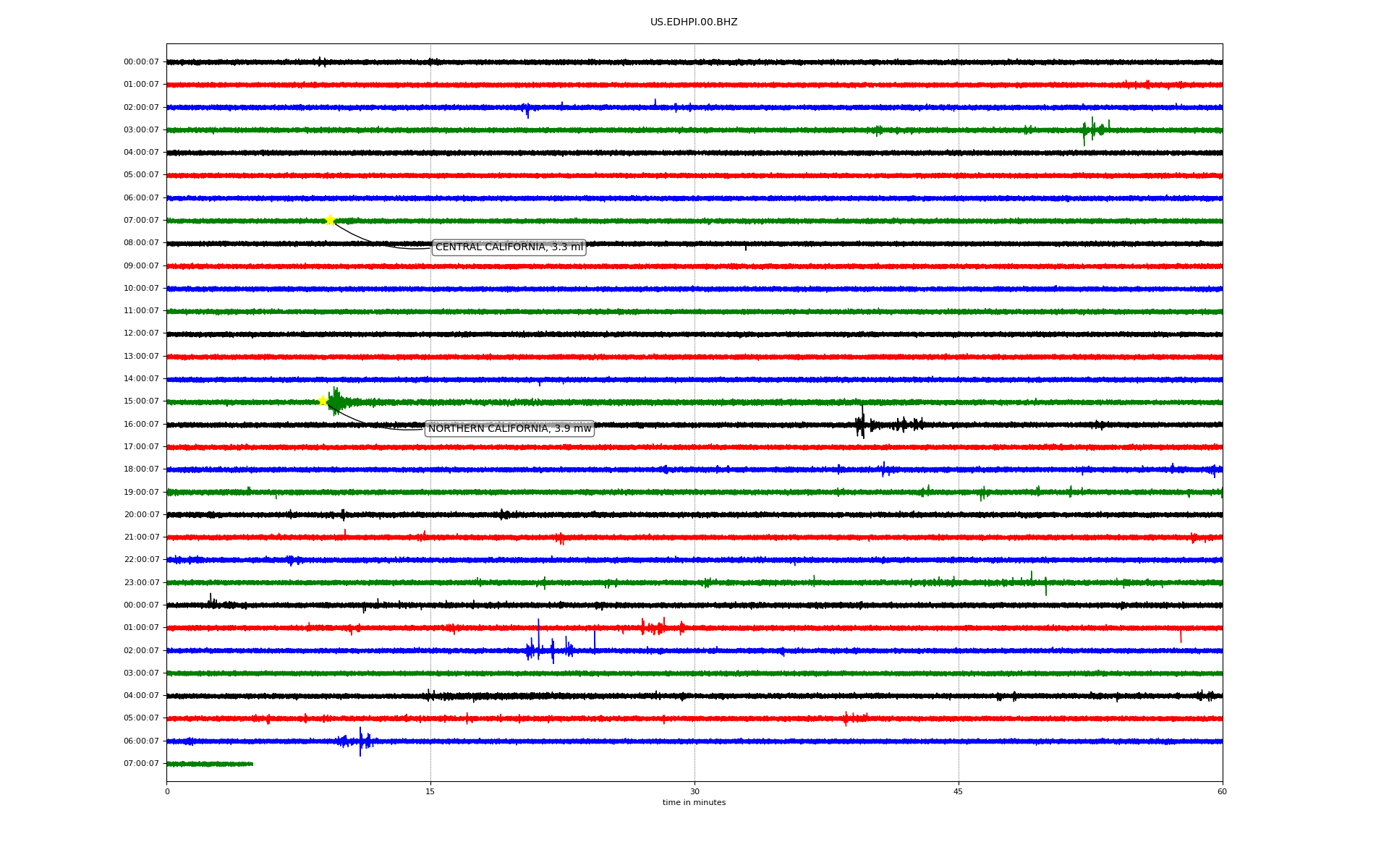1389x868 pixels.
Task: Click the 16:00:07 row time label
Action: [141, 425]
